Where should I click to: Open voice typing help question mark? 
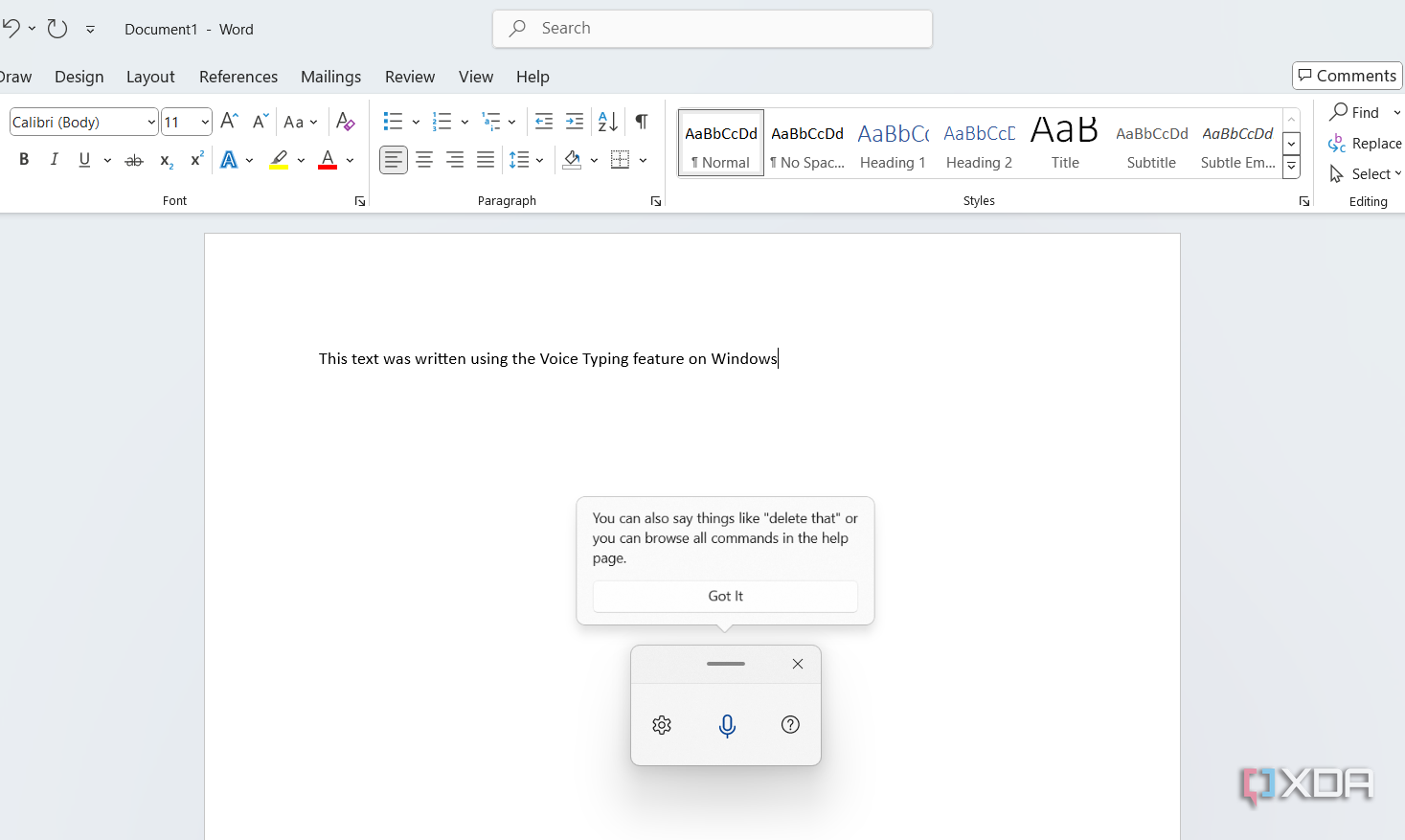tap(790, 726)
